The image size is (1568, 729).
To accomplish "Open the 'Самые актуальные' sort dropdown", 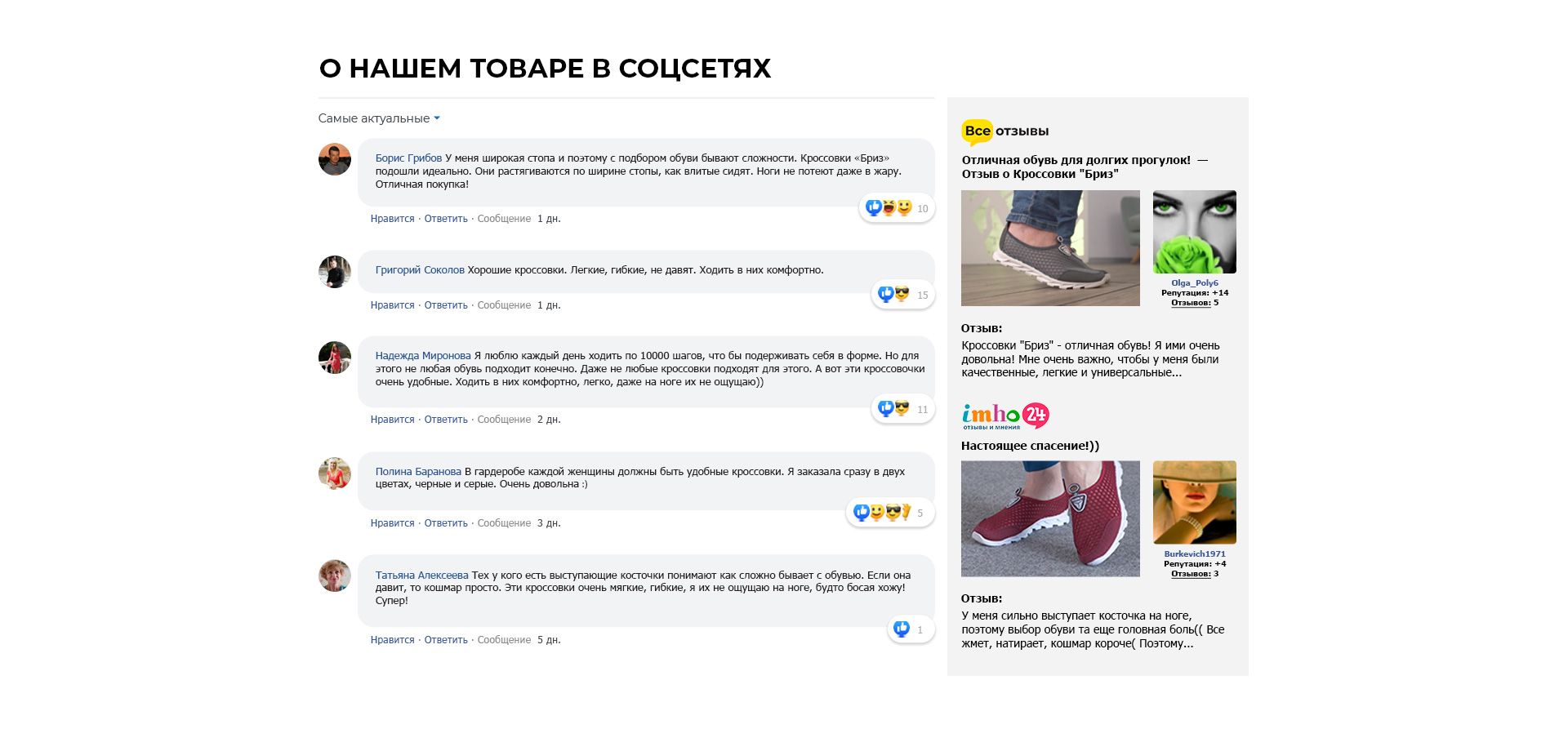I will tap(379, 118).
